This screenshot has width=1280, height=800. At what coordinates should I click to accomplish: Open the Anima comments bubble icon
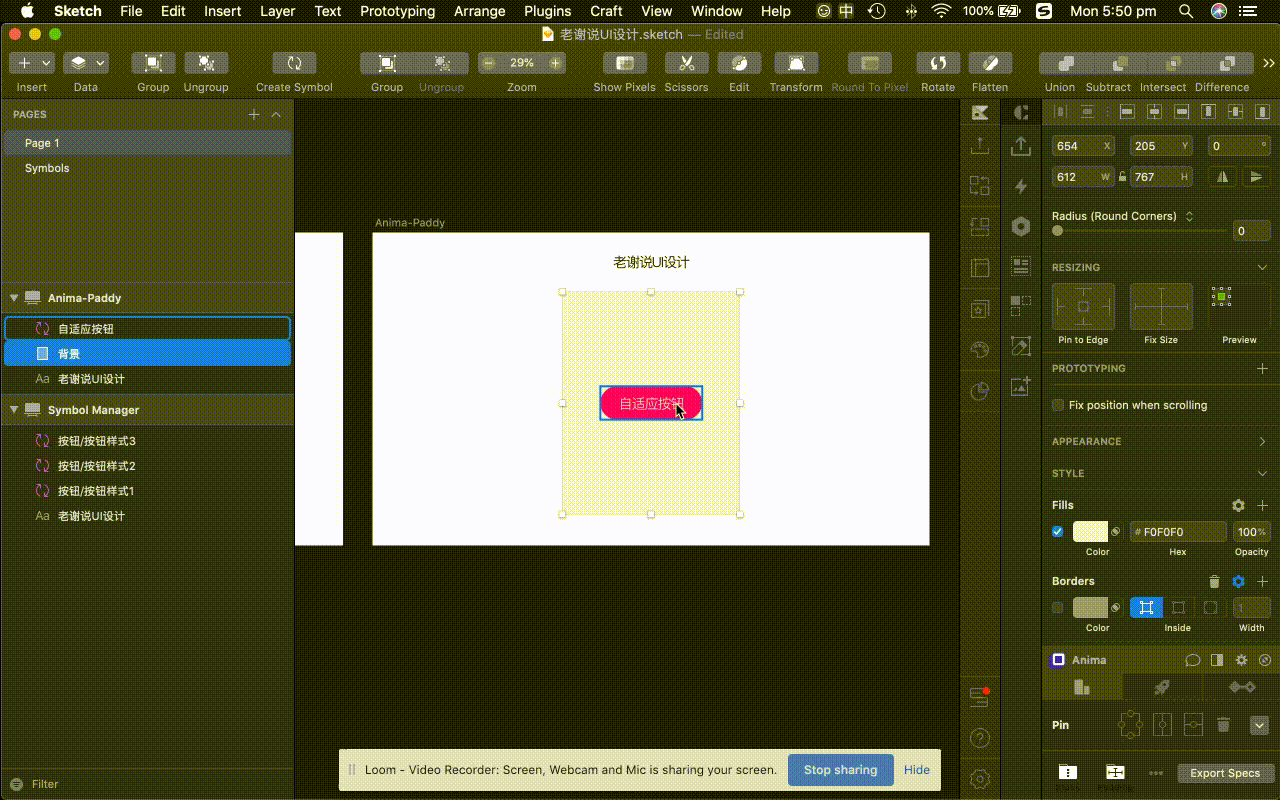[x=1193, y=660]
